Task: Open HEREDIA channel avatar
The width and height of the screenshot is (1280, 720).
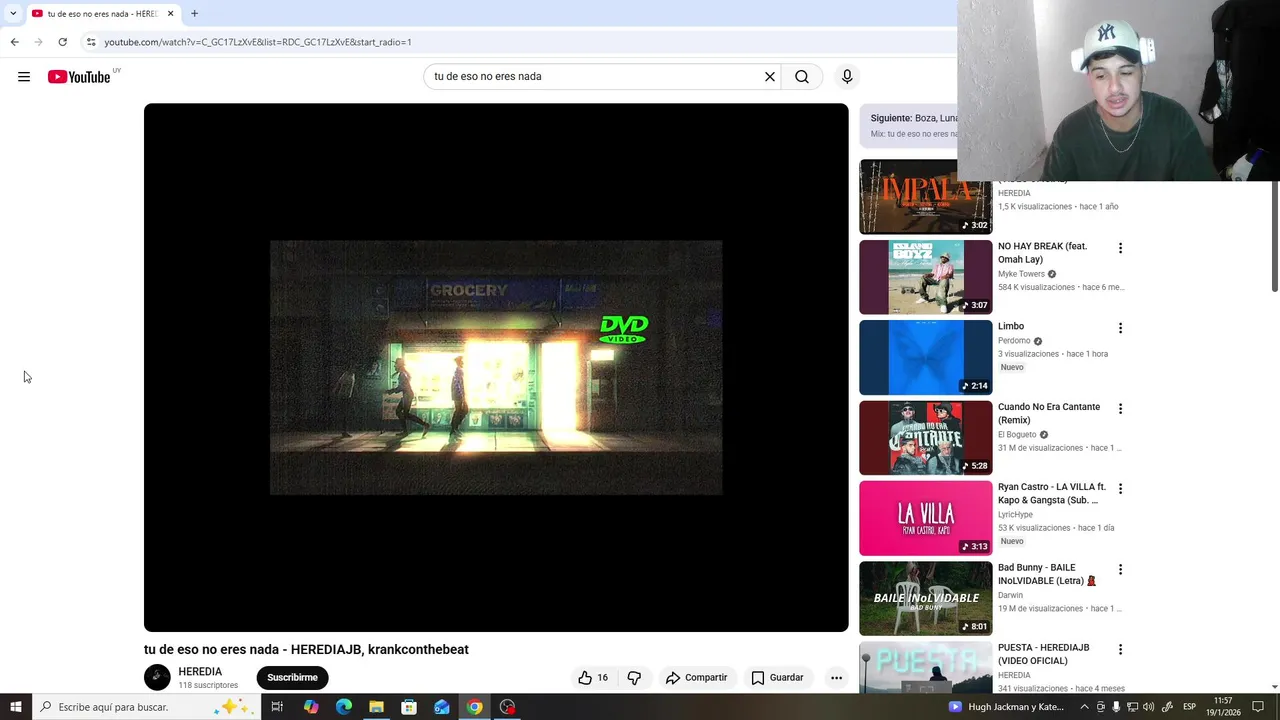Action: (157, 677)
